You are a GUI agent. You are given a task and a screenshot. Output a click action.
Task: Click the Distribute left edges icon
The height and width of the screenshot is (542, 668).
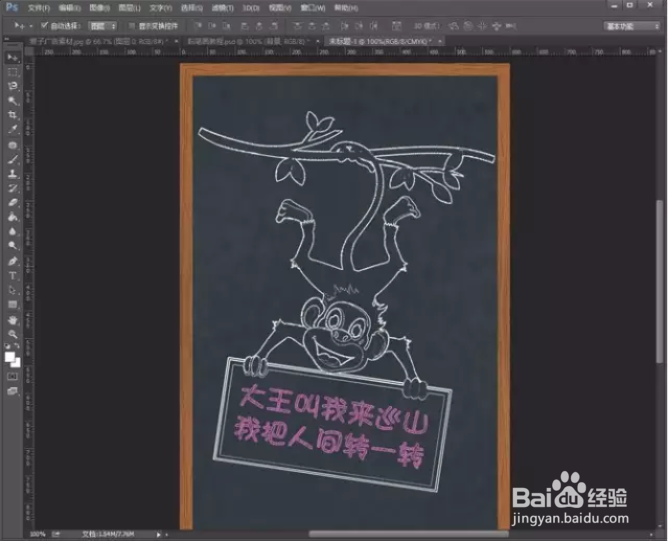click(x=345, y=26)
